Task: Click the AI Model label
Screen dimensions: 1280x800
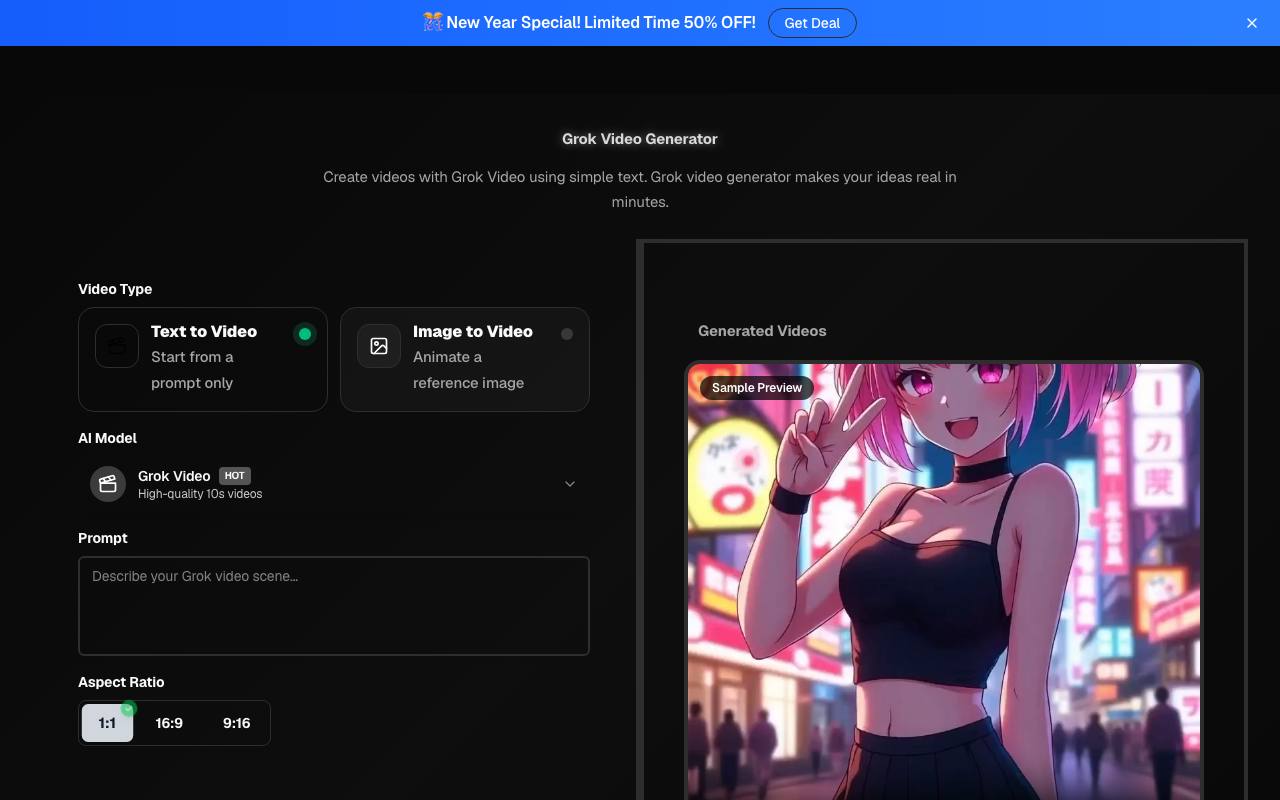Action: 107,438
